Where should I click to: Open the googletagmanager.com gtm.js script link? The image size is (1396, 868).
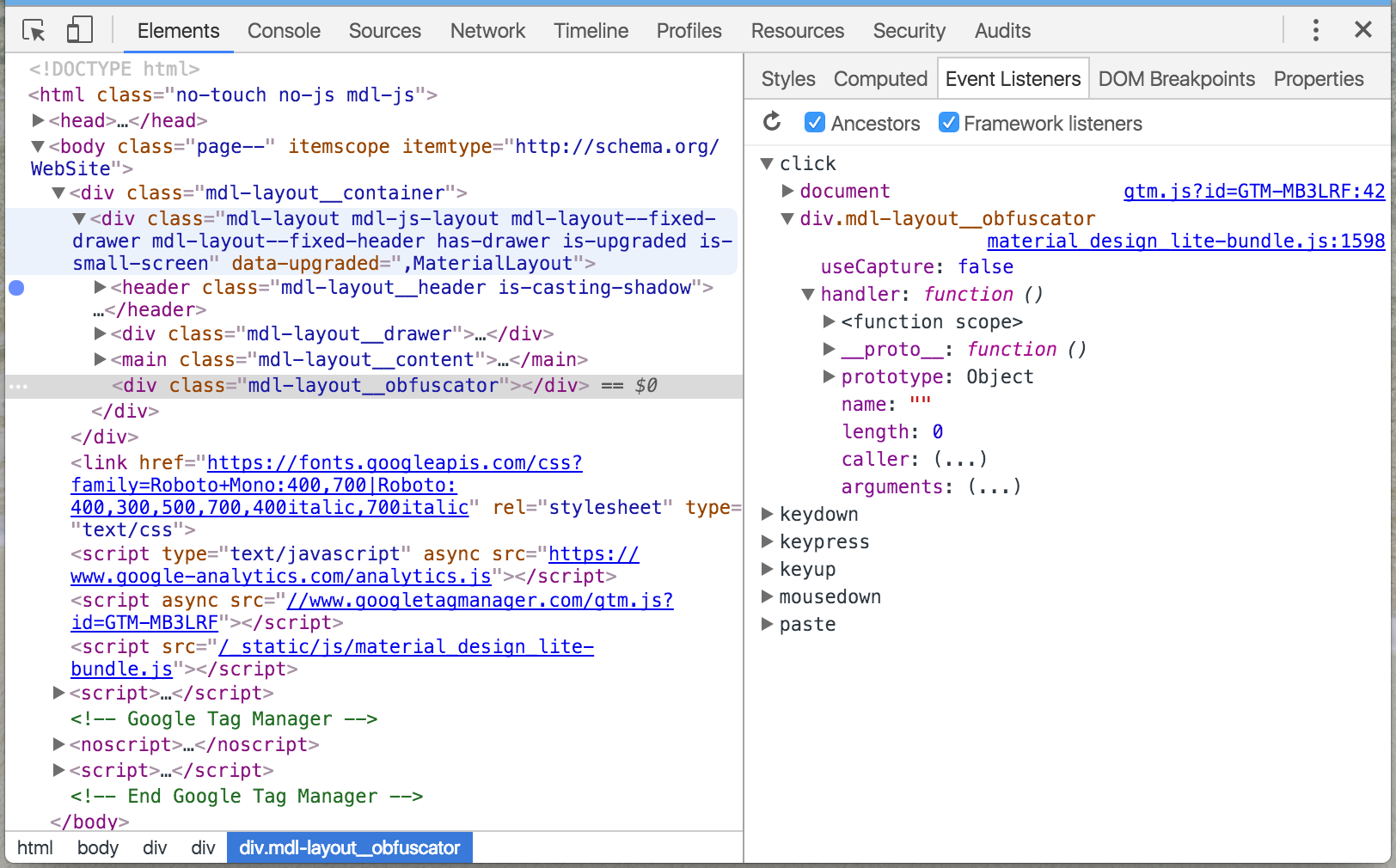pos(372,611)
